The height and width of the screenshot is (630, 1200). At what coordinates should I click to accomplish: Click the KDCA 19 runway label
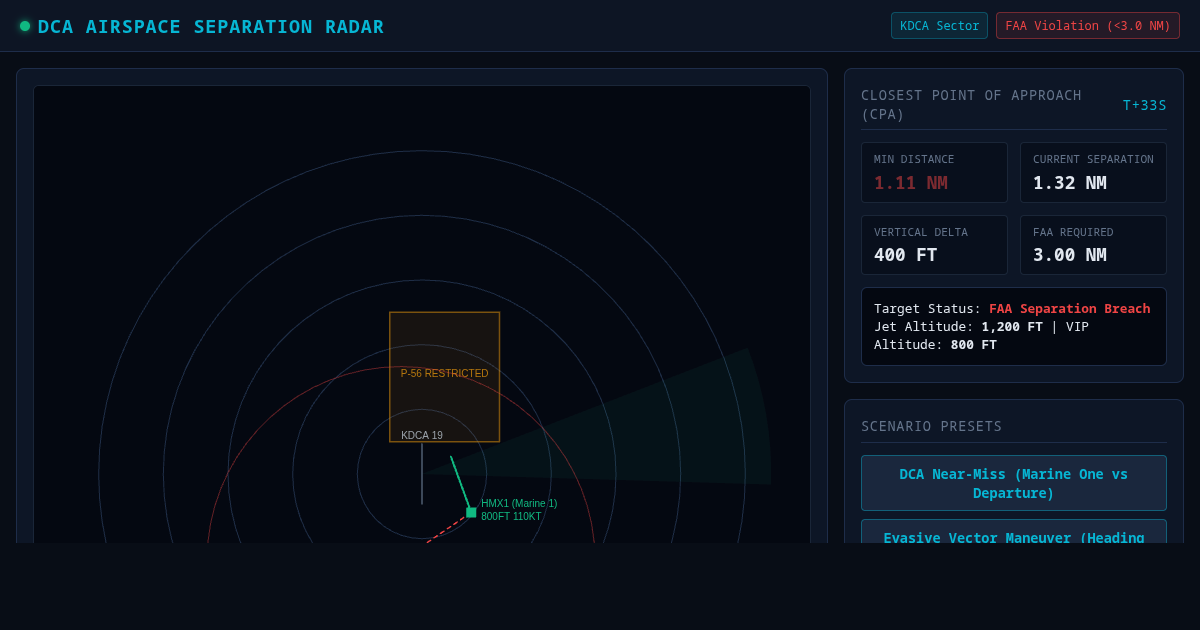point(422,436)
